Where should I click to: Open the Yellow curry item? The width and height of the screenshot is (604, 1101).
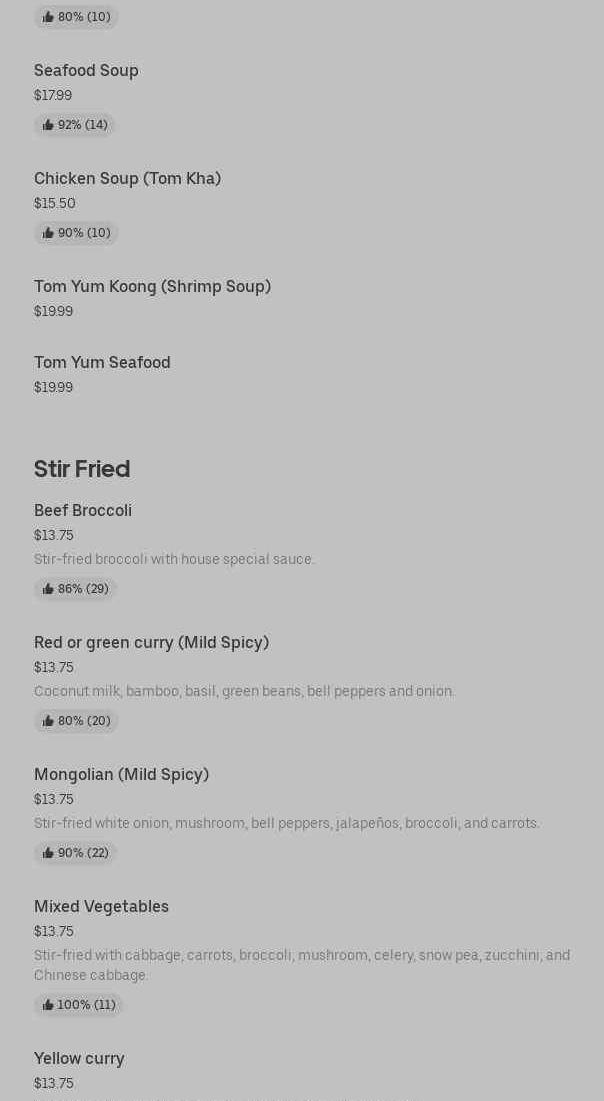click(79, 1058)
